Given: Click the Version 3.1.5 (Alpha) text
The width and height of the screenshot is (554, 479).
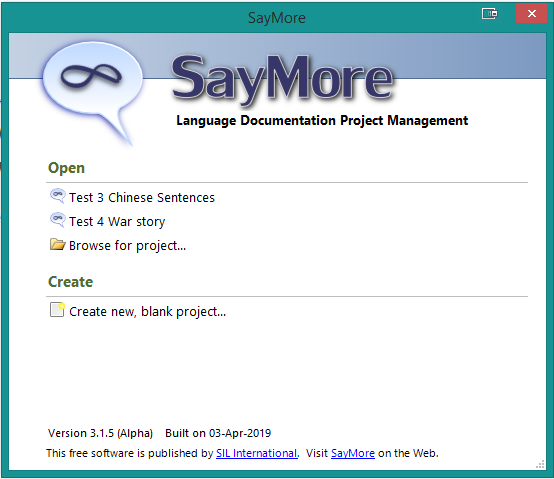Looking at the screenshot, I should pyautogui.click(x=100, y=433).
